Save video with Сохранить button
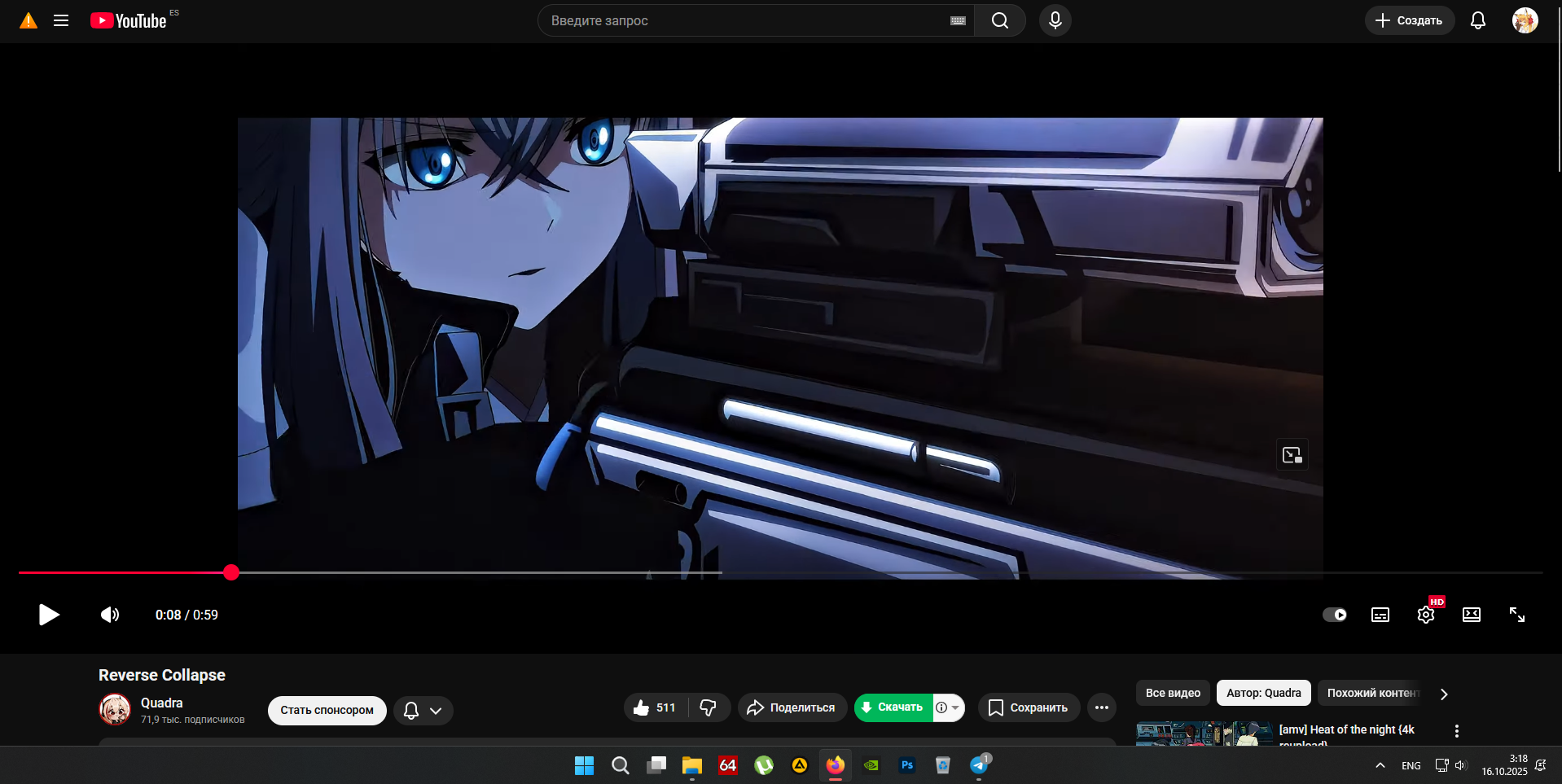The width and height of the screenshot is (1562, 784). tap(1029, 707)
